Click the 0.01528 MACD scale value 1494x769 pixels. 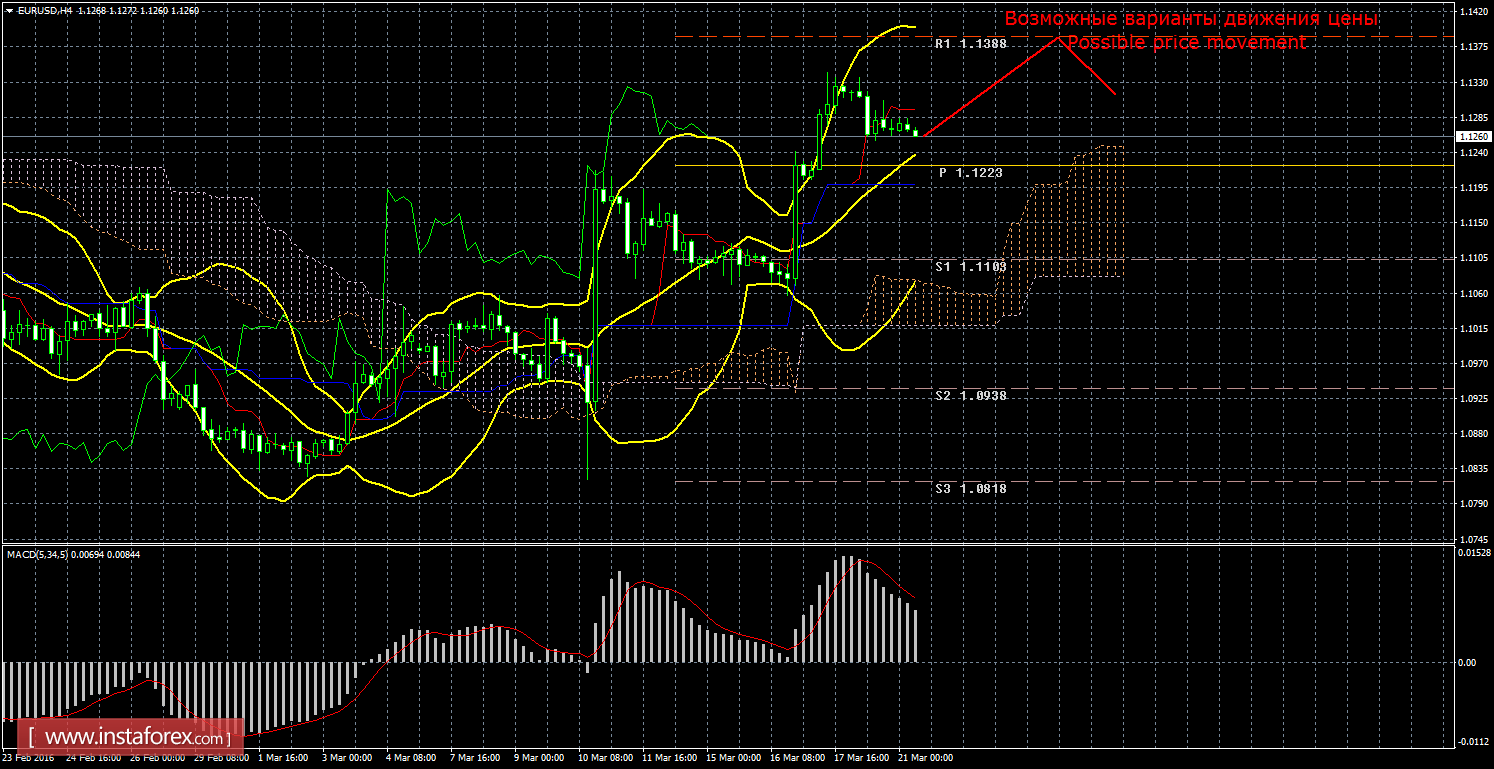1474,553
